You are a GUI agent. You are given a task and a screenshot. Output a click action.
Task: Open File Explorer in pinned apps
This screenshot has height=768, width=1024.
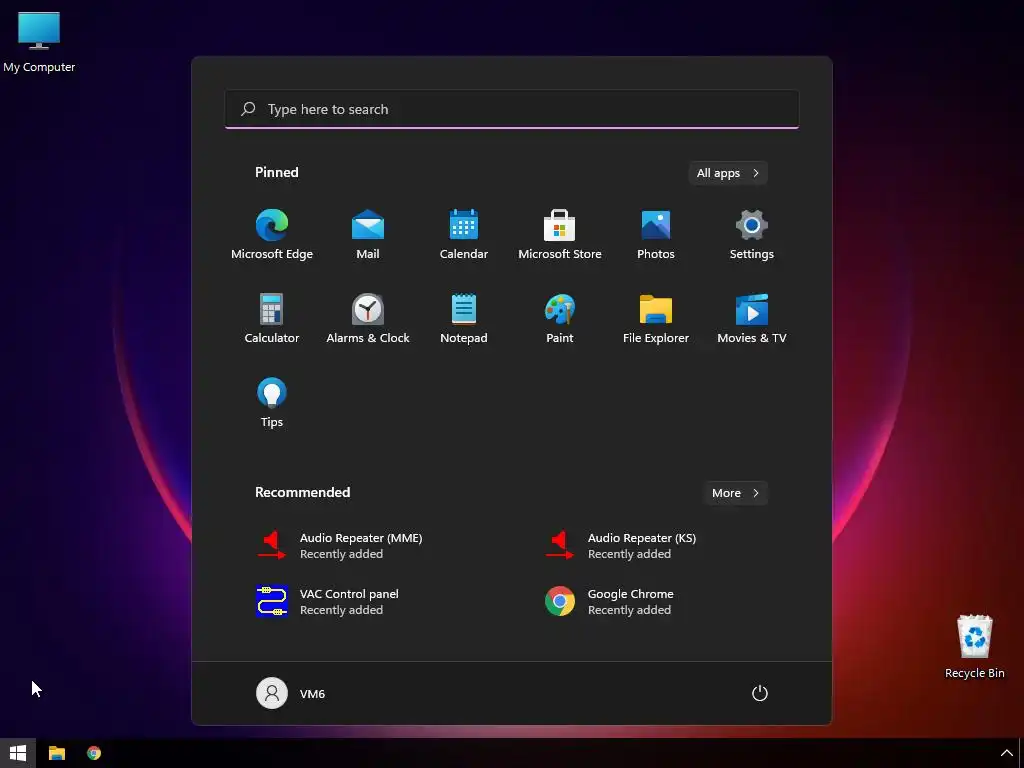[656, 319]
